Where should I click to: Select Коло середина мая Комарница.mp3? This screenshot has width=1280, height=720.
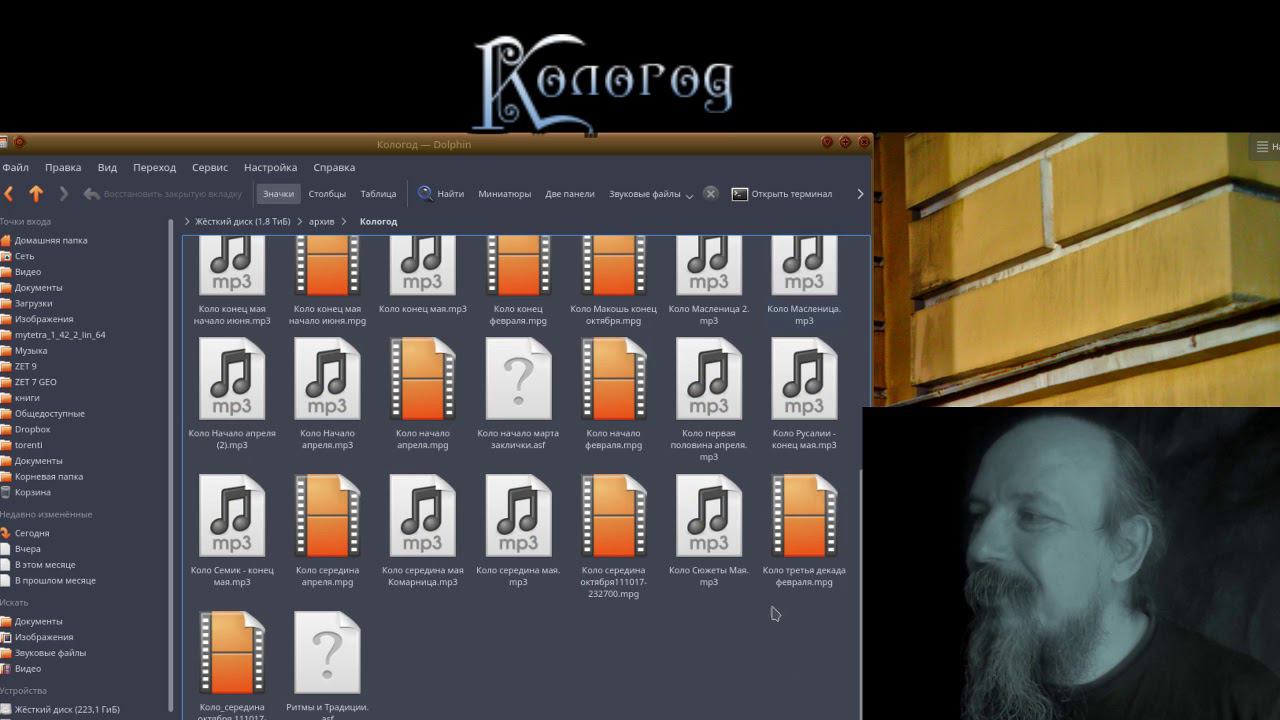(x=423, y=531)
